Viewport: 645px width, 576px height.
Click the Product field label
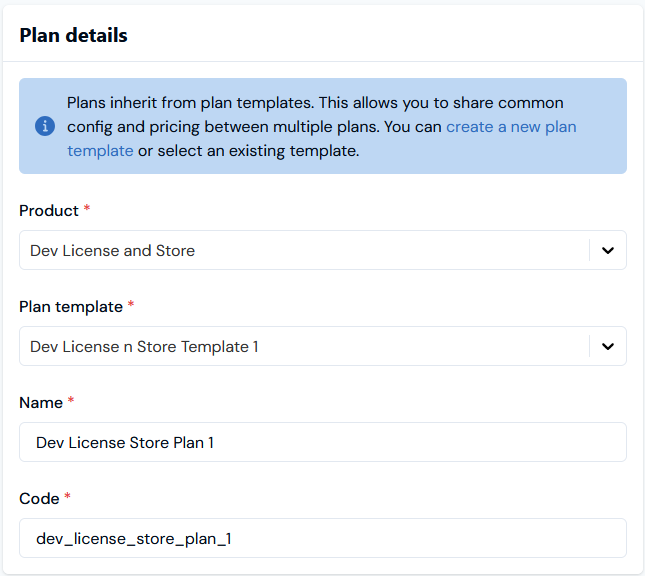click(49, 211)
